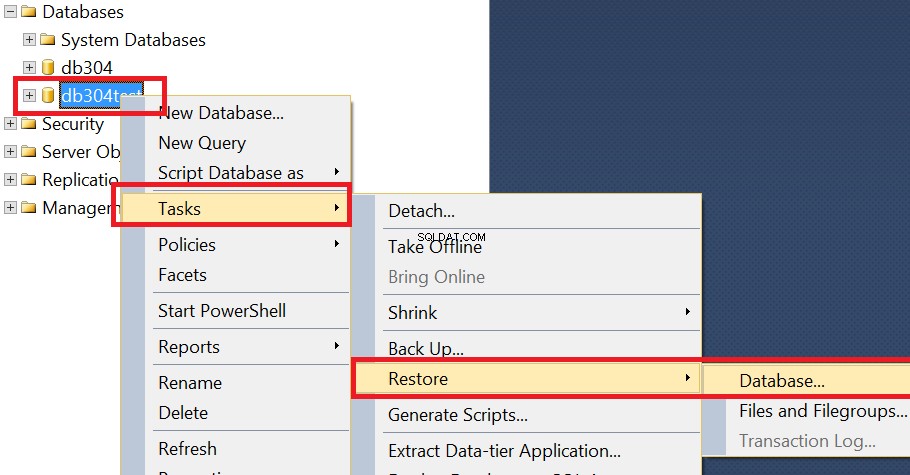Open the Reports submenu entry
This screenshot has height=475, width=910.
235,347
